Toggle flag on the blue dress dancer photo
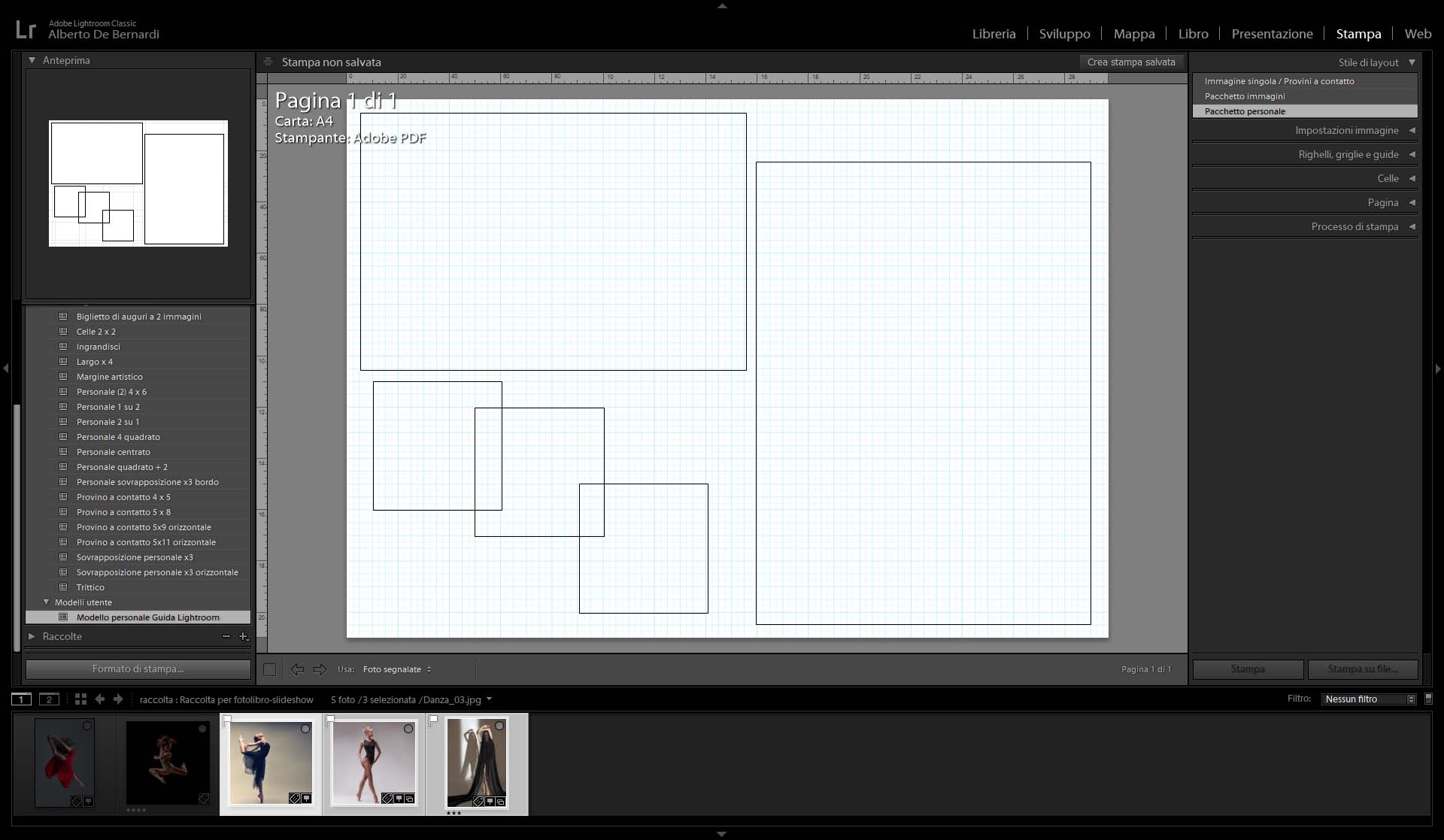 point(227,720)
